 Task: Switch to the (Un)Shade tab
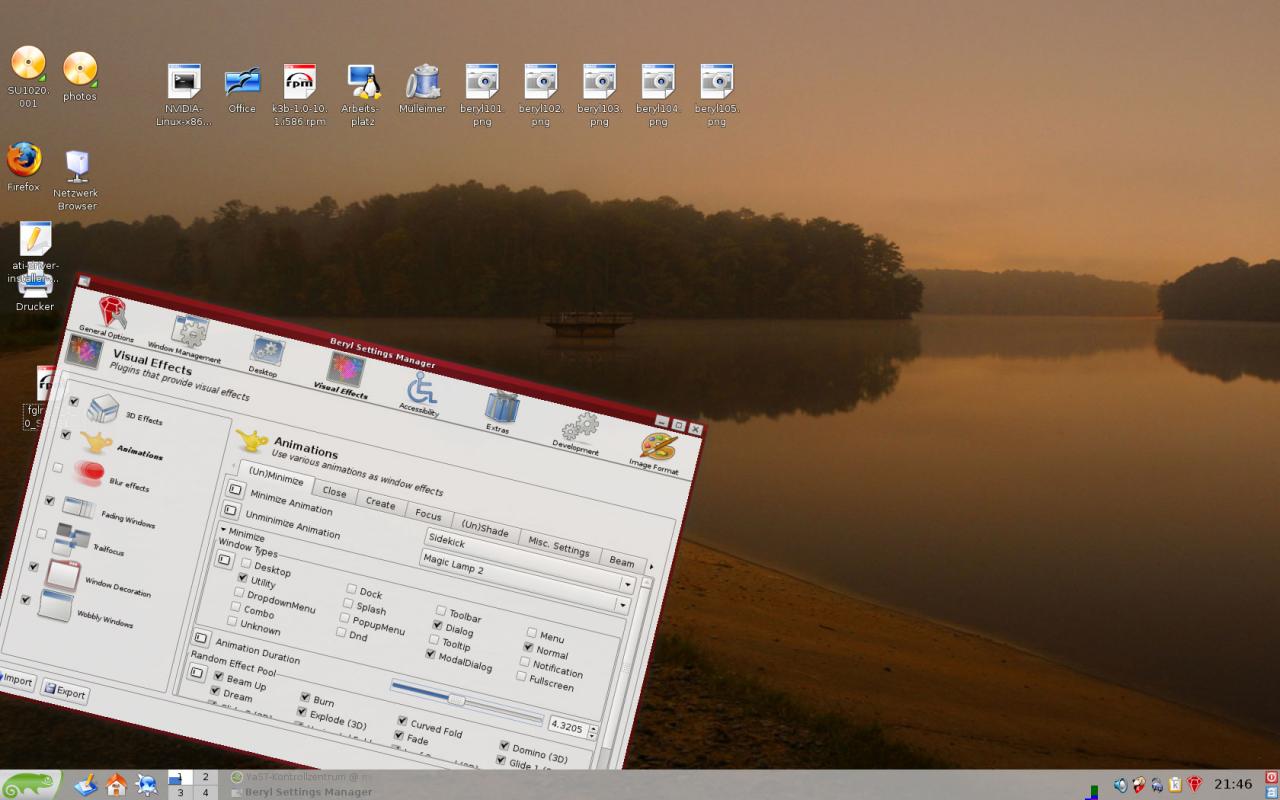(x=485, y=529)
